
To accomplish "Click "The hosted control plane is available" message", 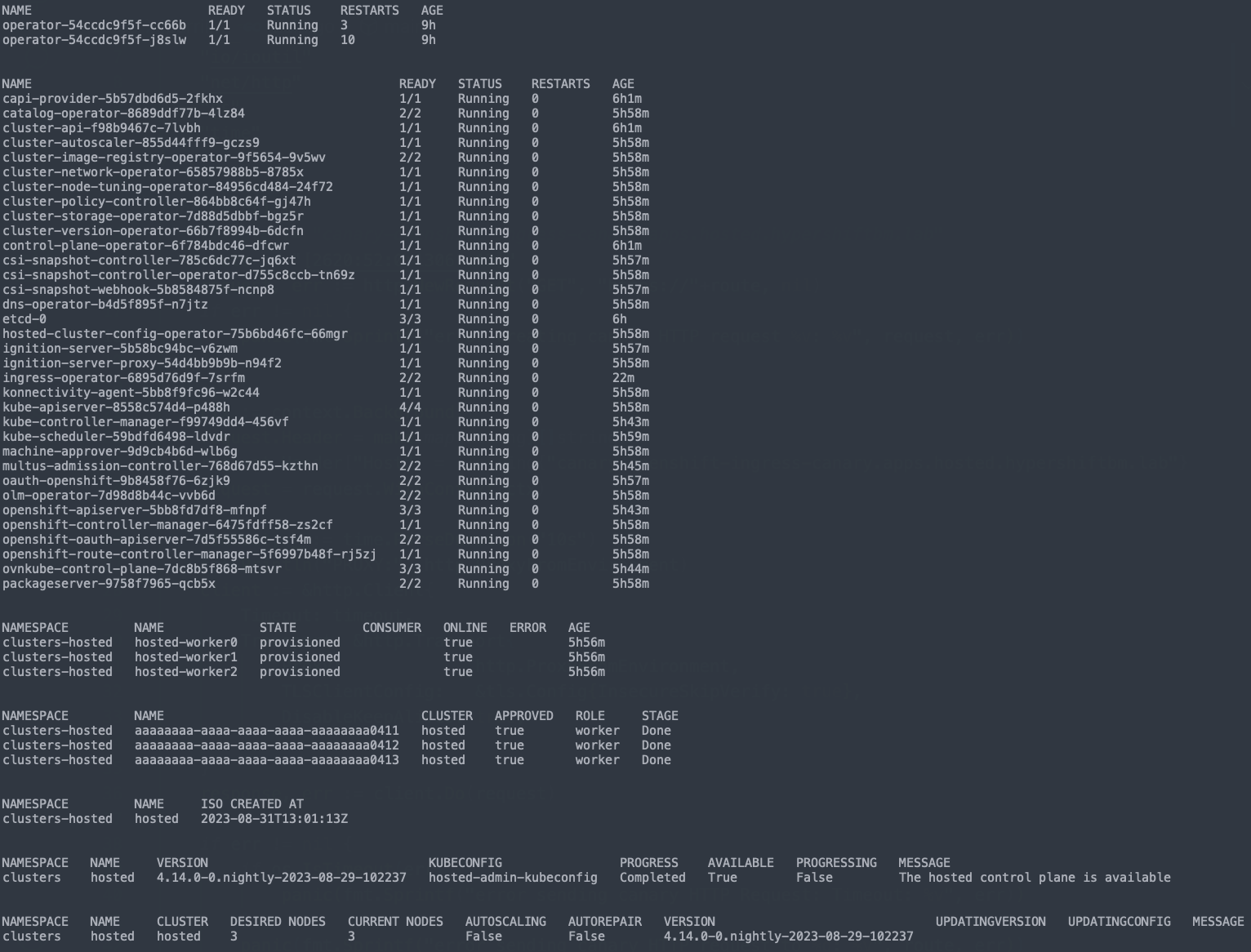I will 1034,878.
